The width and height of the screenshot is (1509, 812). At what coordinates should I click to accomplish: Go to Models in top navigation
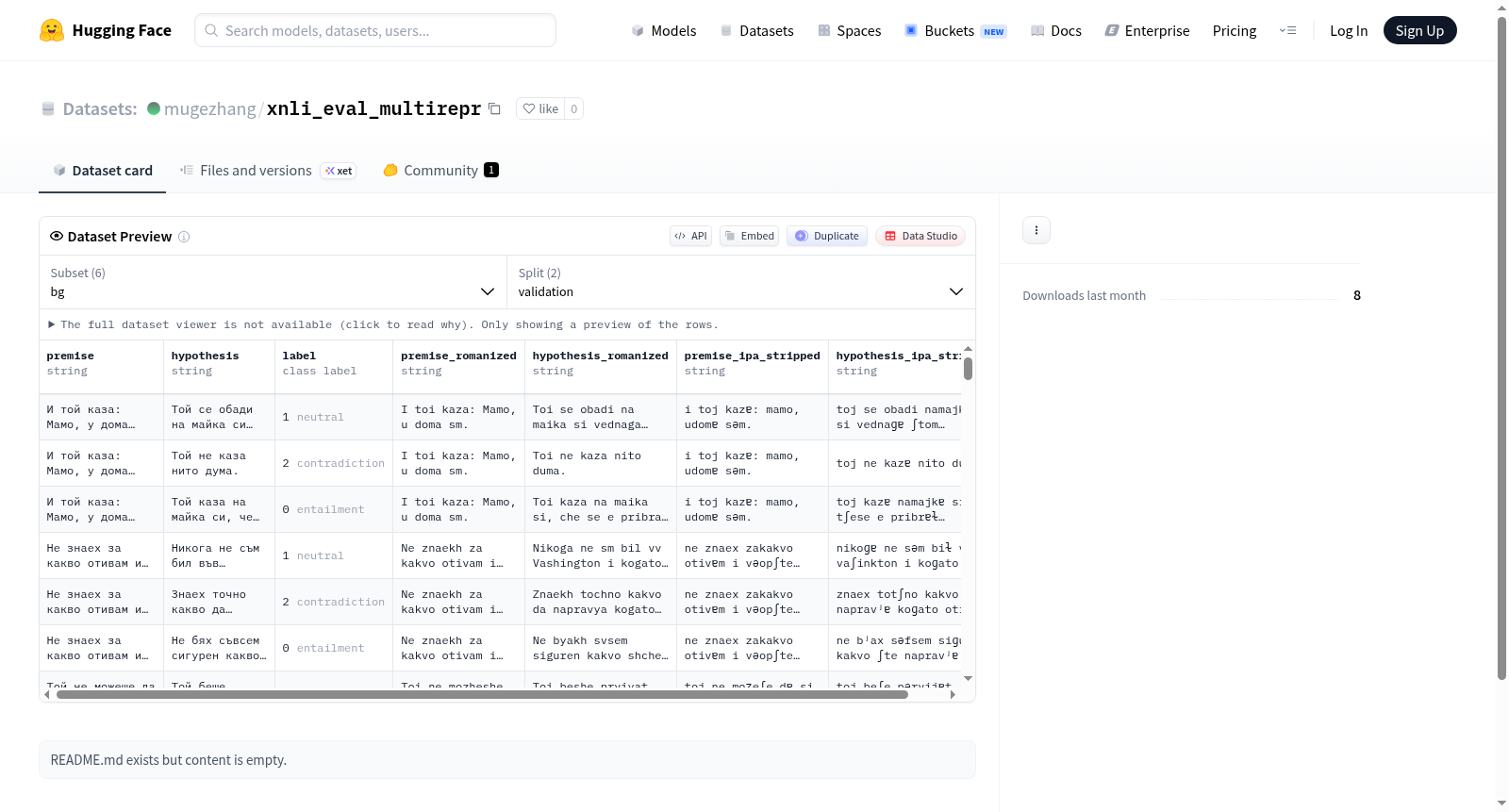pos(664,30)
